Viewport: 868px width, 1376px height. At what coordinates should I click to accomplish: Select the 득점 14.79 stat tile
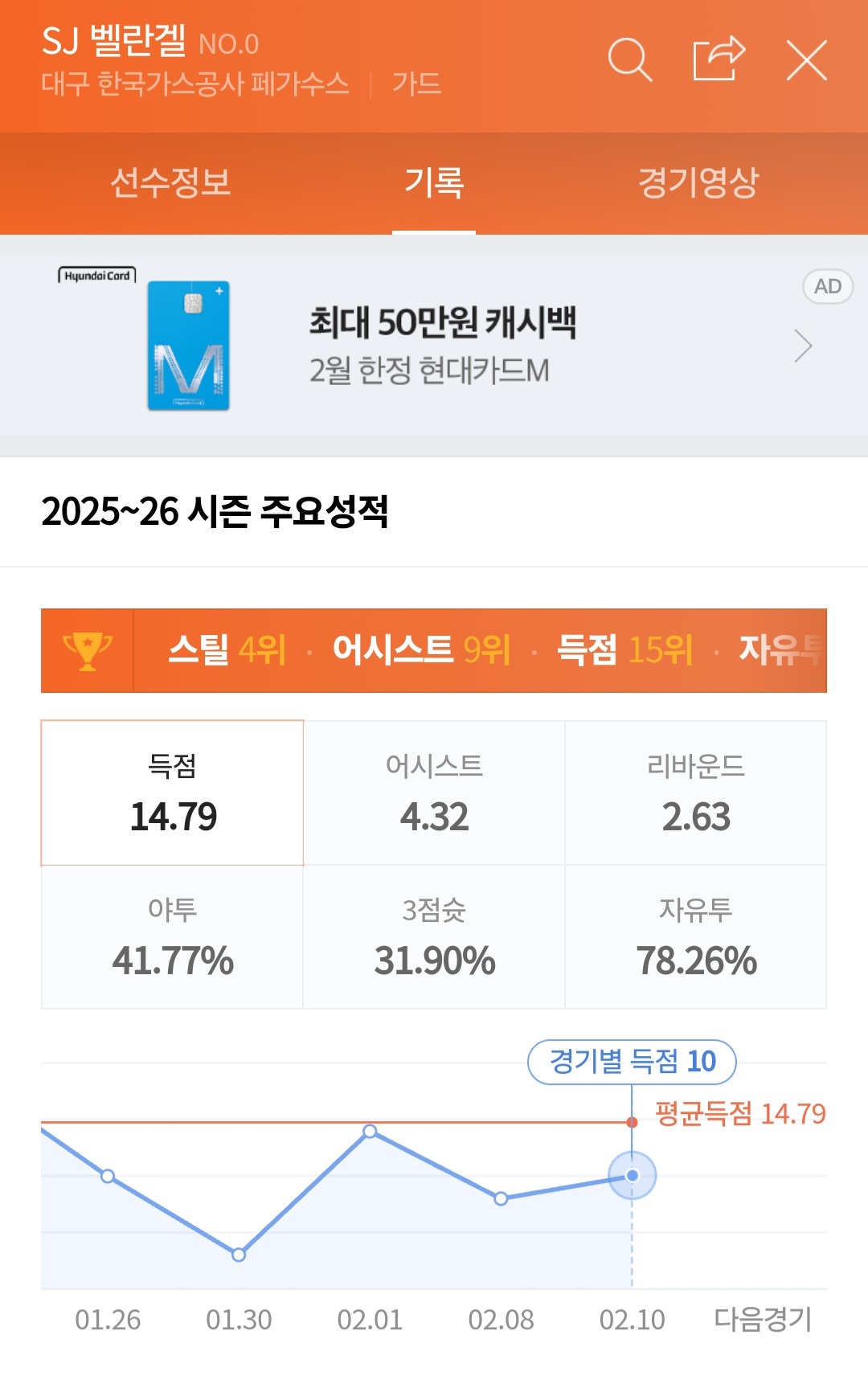(173, 793)
